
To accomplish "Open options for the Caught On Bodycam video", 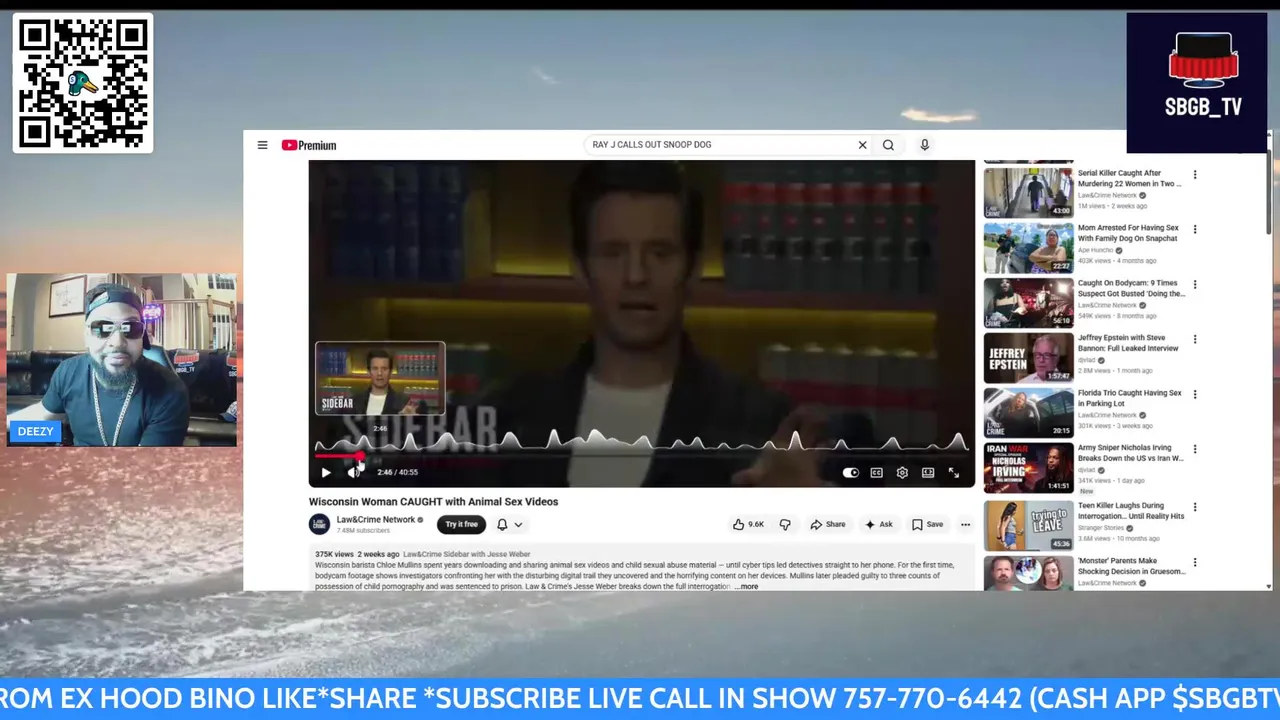I will coord(1194,285).
